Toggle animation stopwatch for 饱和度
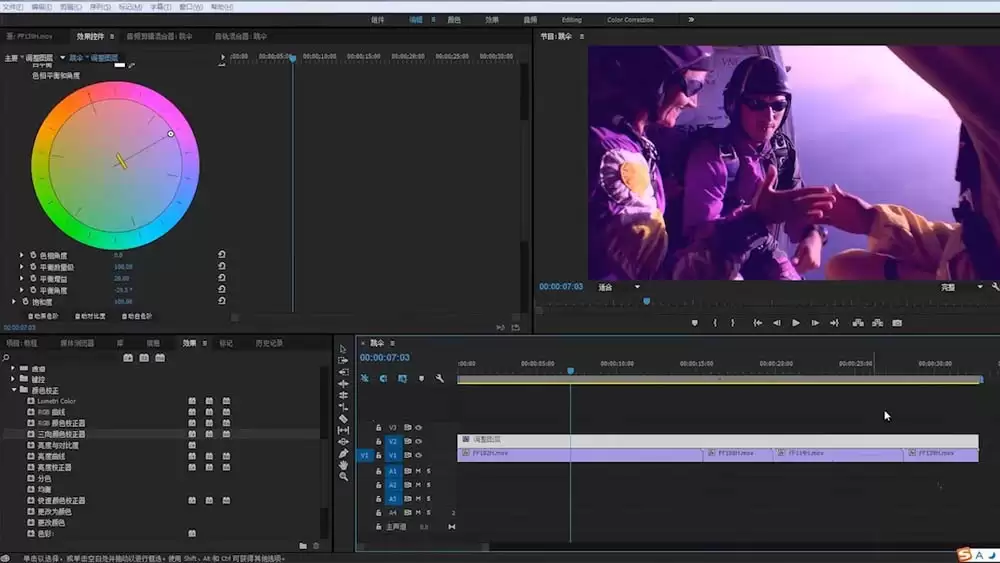Screen dimensions: 1000x563 pos(26,302)
